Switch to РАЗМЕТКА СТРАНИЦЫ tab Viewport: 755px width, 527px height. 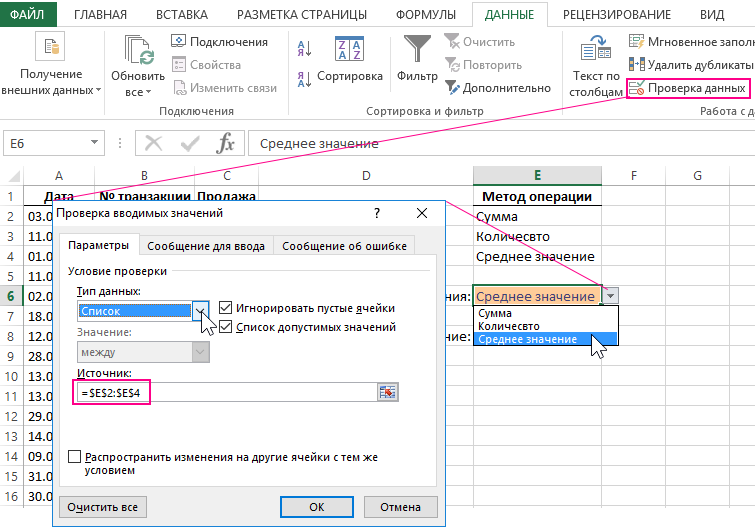click(x=302, y=14)
